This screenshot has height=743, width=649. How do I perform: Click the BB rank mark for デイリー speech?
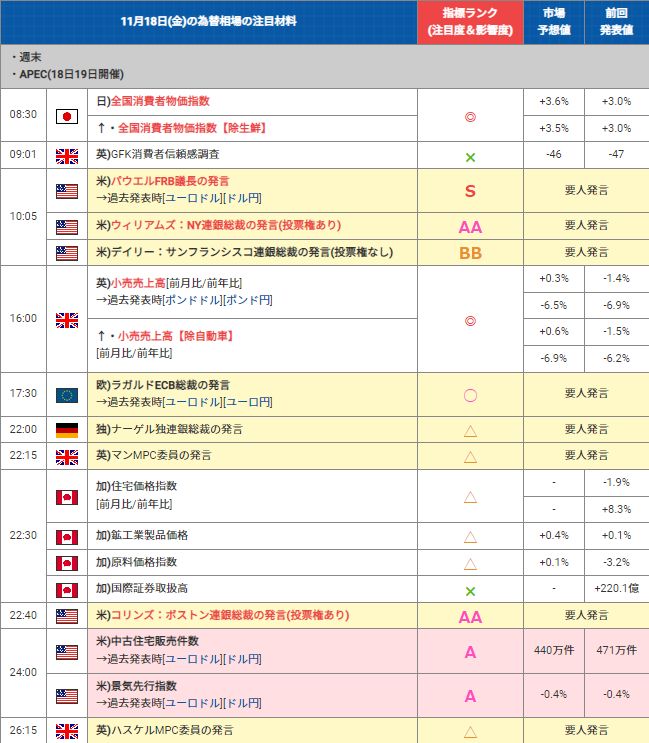(x=469, y=253)
